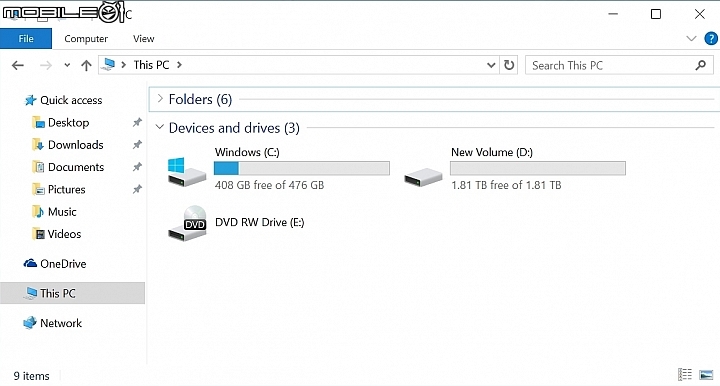Switch to large thumbnails view icon

[706, 375]
